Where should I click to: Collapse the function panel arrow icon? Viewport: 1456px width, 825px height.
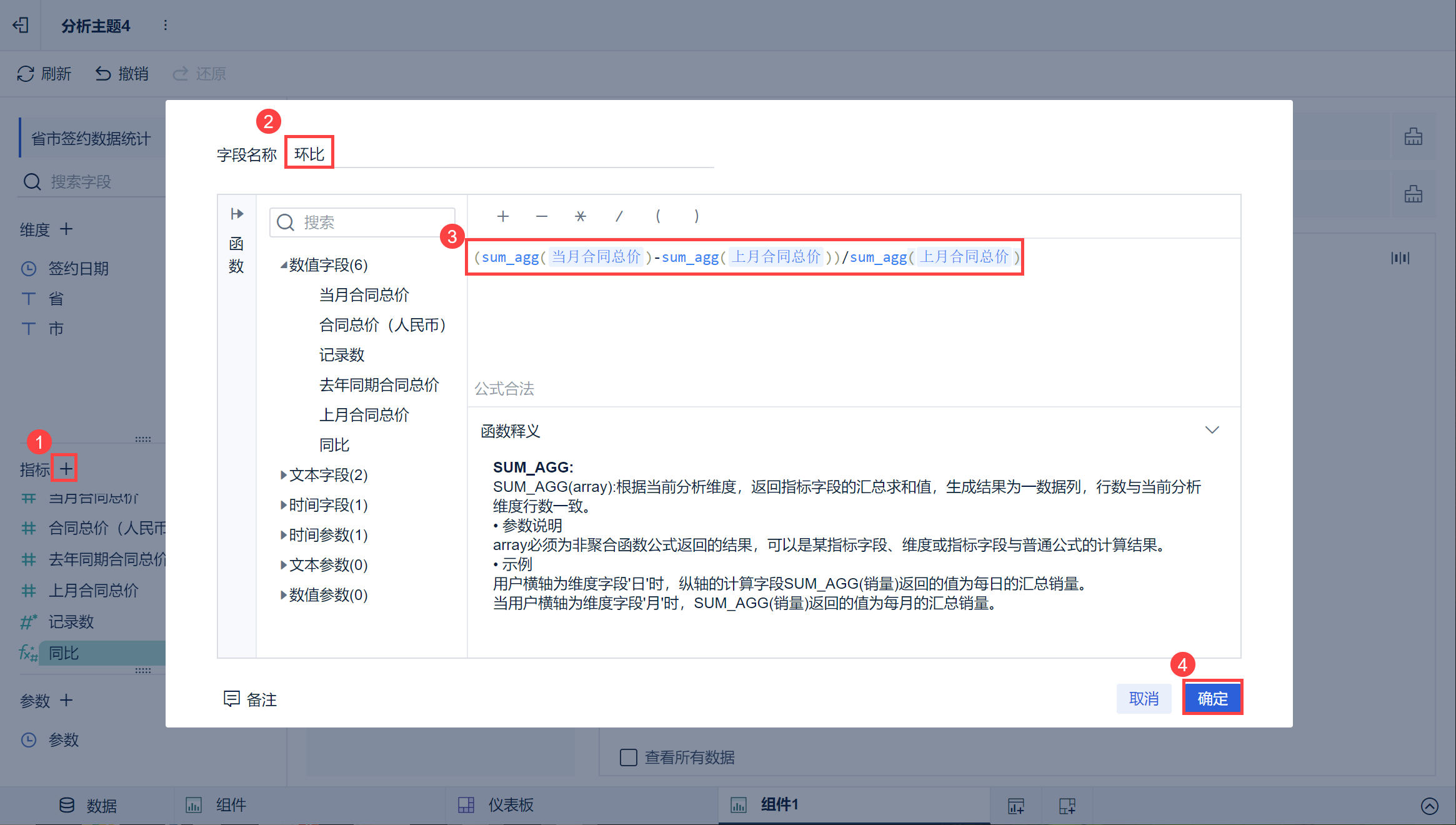tap(237, 214)
